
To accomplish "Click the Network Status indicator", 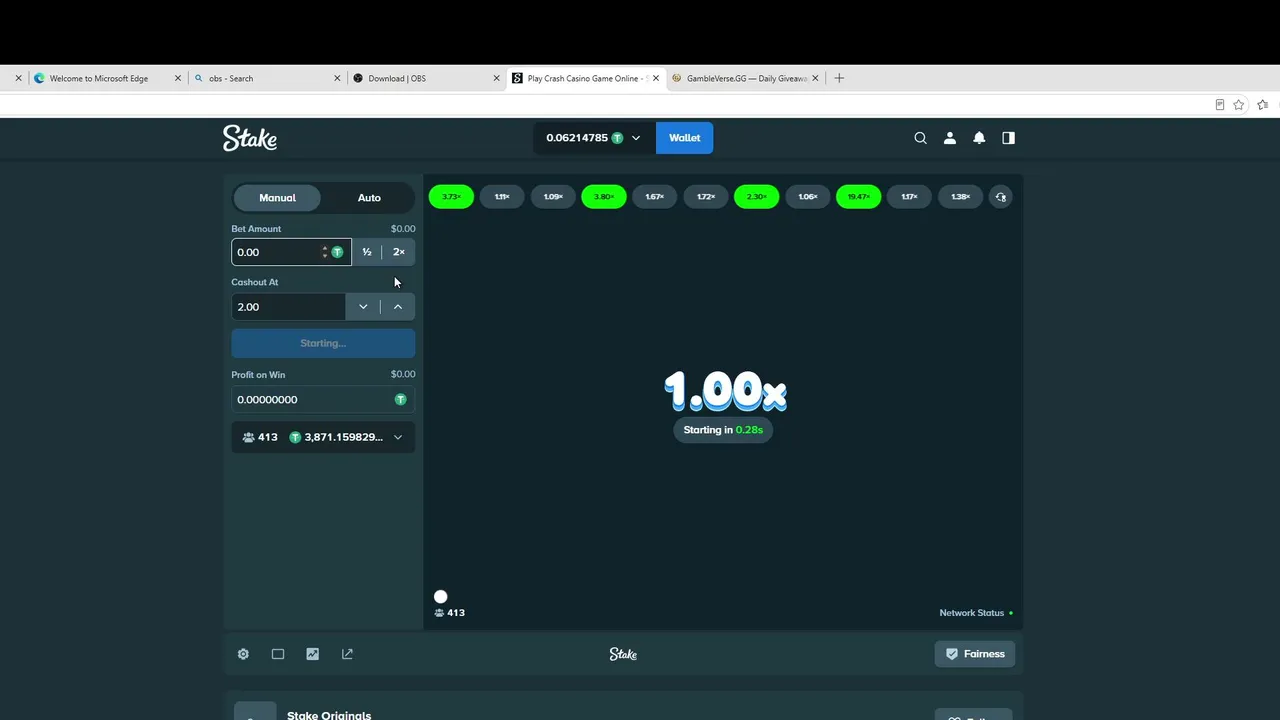I will click(x=976, y=613).
